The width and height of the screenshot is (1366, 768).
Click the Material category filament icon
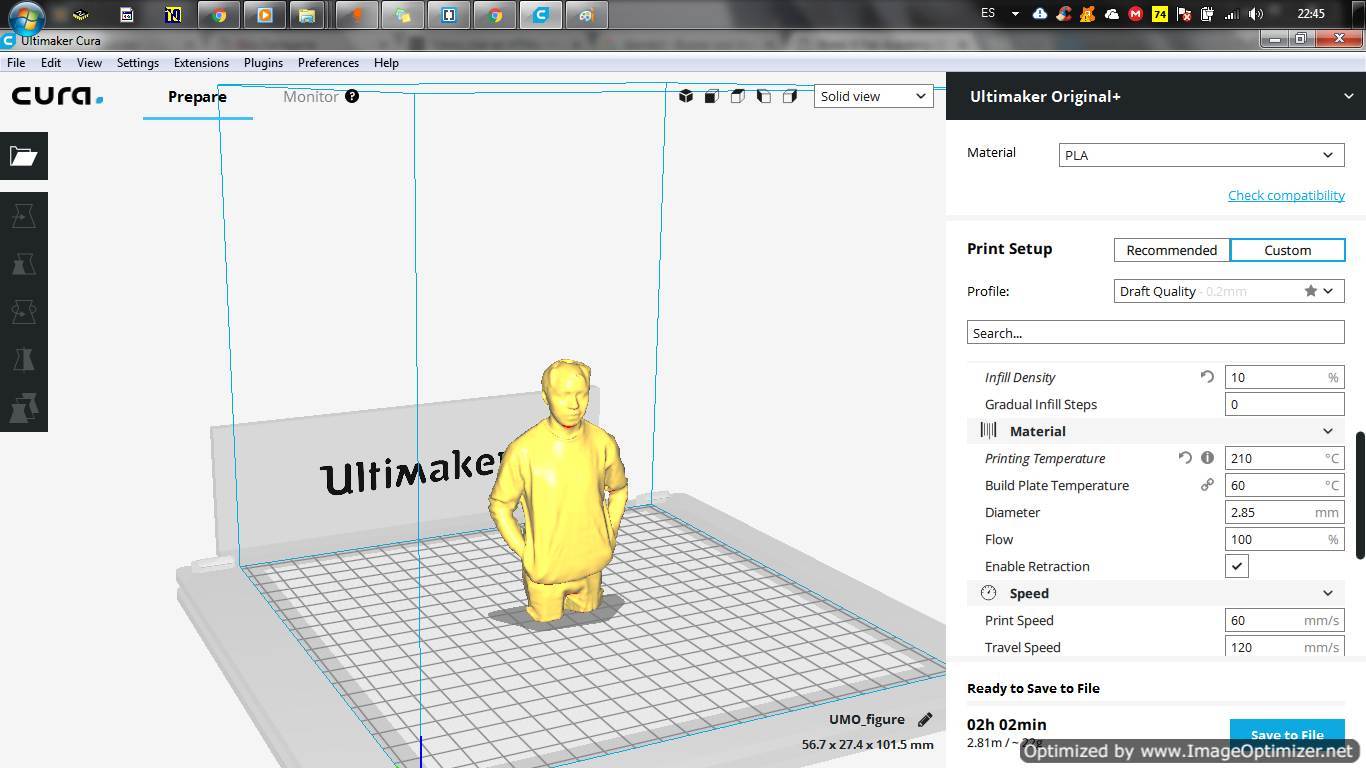988,431
